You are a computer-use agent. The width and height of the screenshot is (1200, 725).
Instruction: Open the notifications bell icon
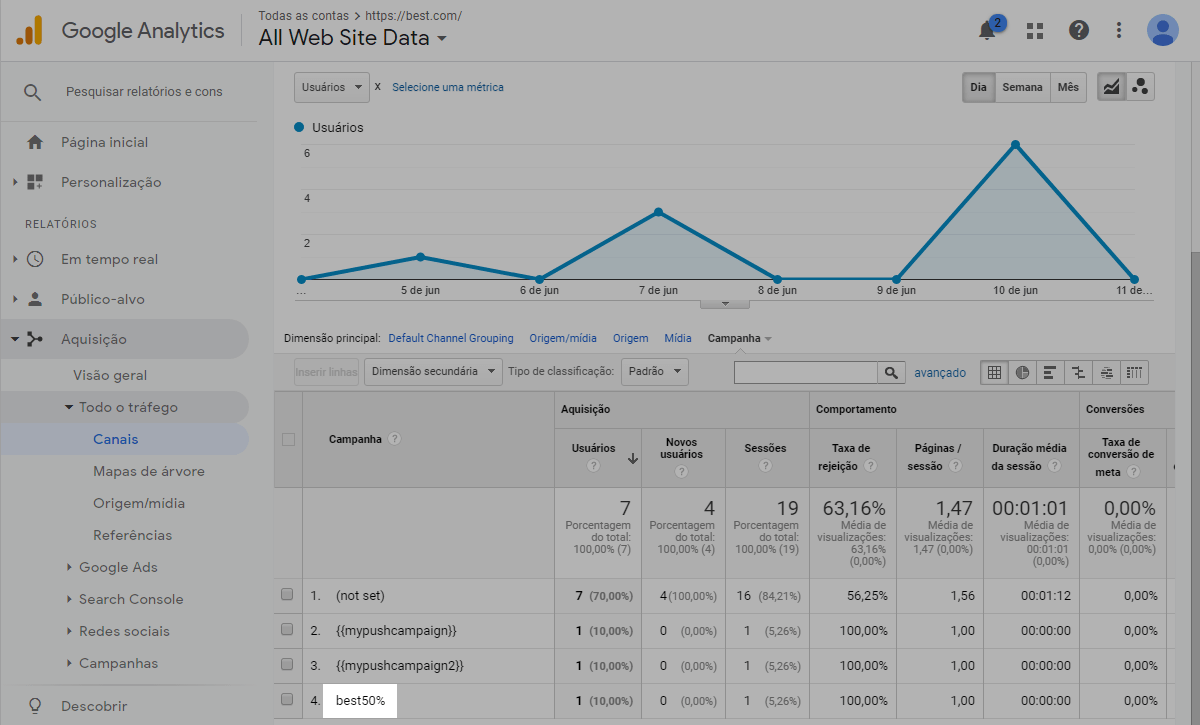(987, 30)
